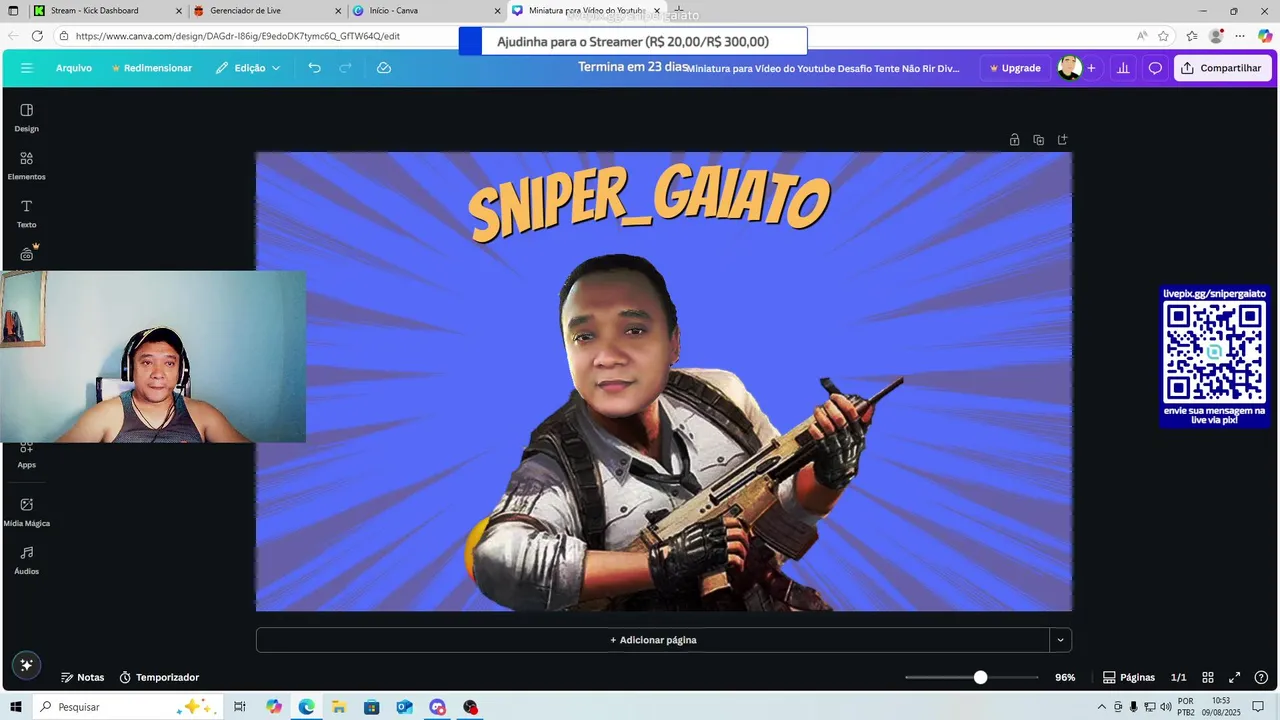This screenshot has height=720, width=1280.
Task: Click the 1/1 page counter
Action: tap(1179, 677)
